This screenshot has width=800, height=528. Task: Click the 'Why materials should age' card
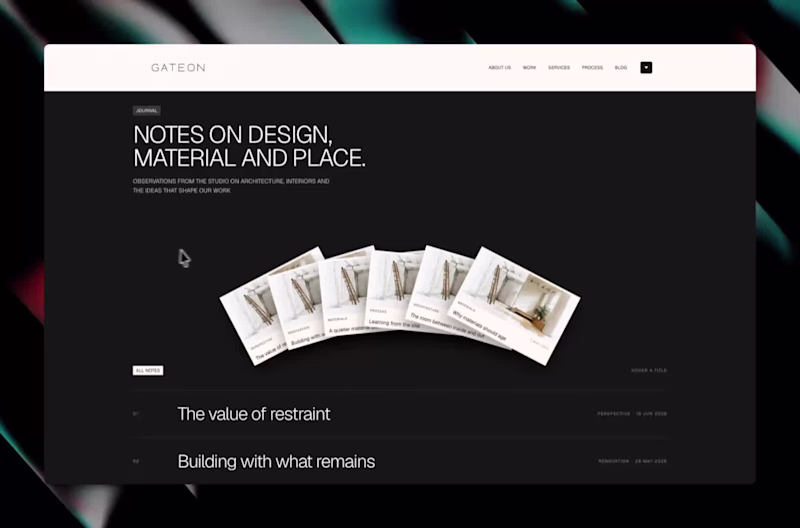(x=515, y=305)
